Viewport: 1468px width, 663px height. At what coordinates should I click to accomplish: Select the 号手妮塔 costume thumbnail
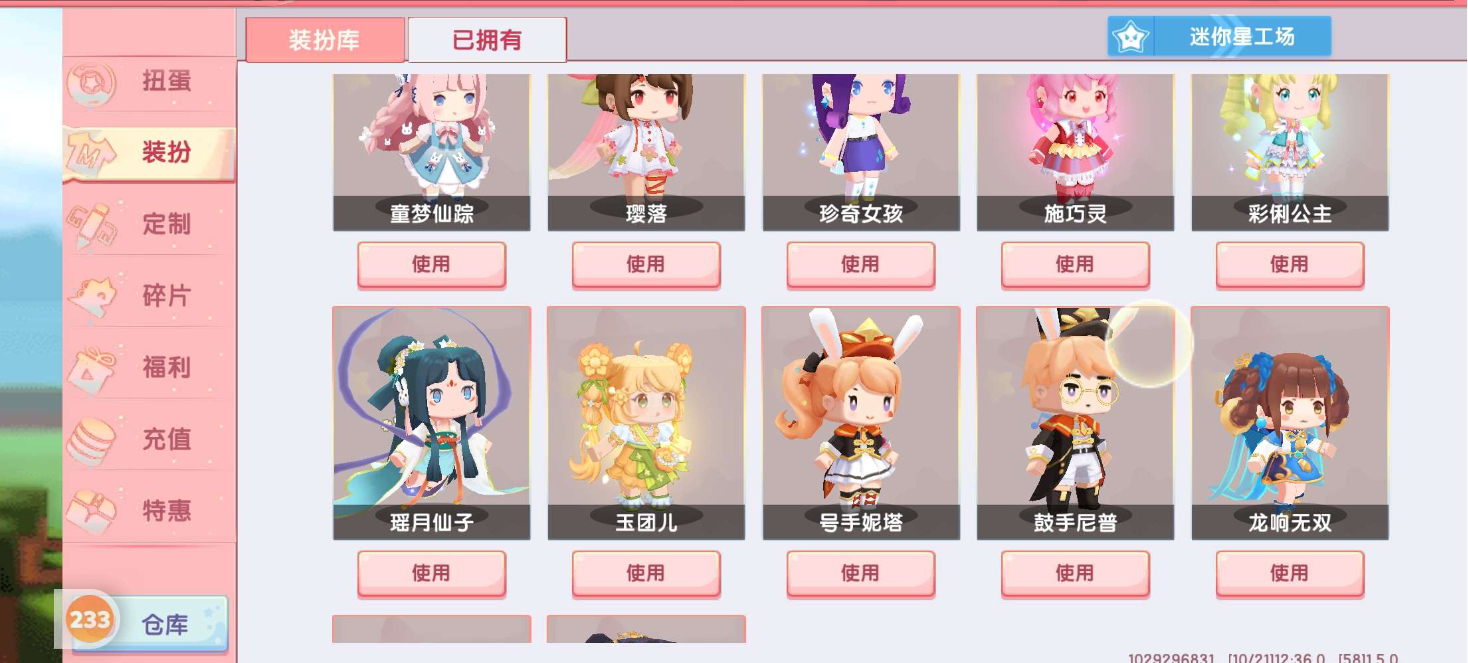coord(861,423)
